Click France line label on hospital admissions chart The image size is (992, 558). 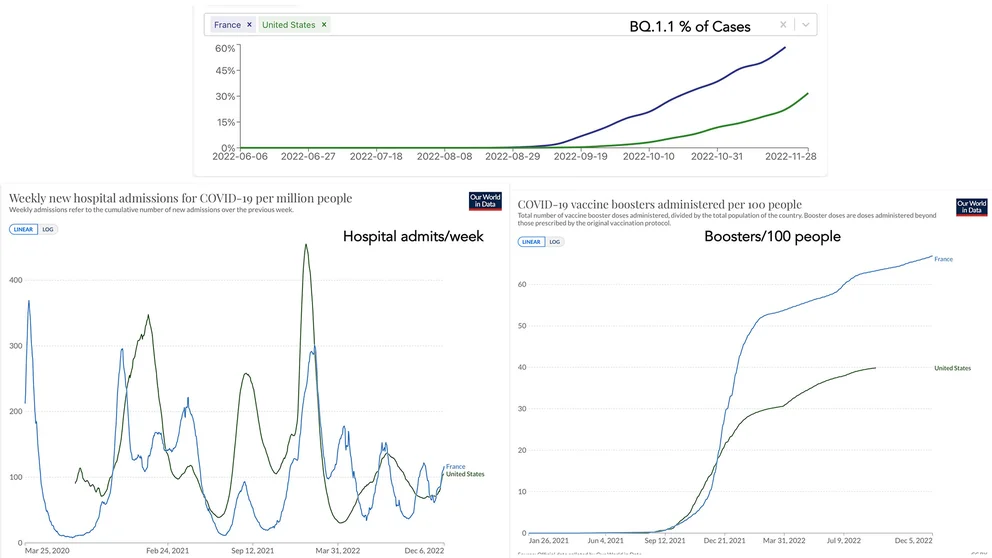click(455, 466)
